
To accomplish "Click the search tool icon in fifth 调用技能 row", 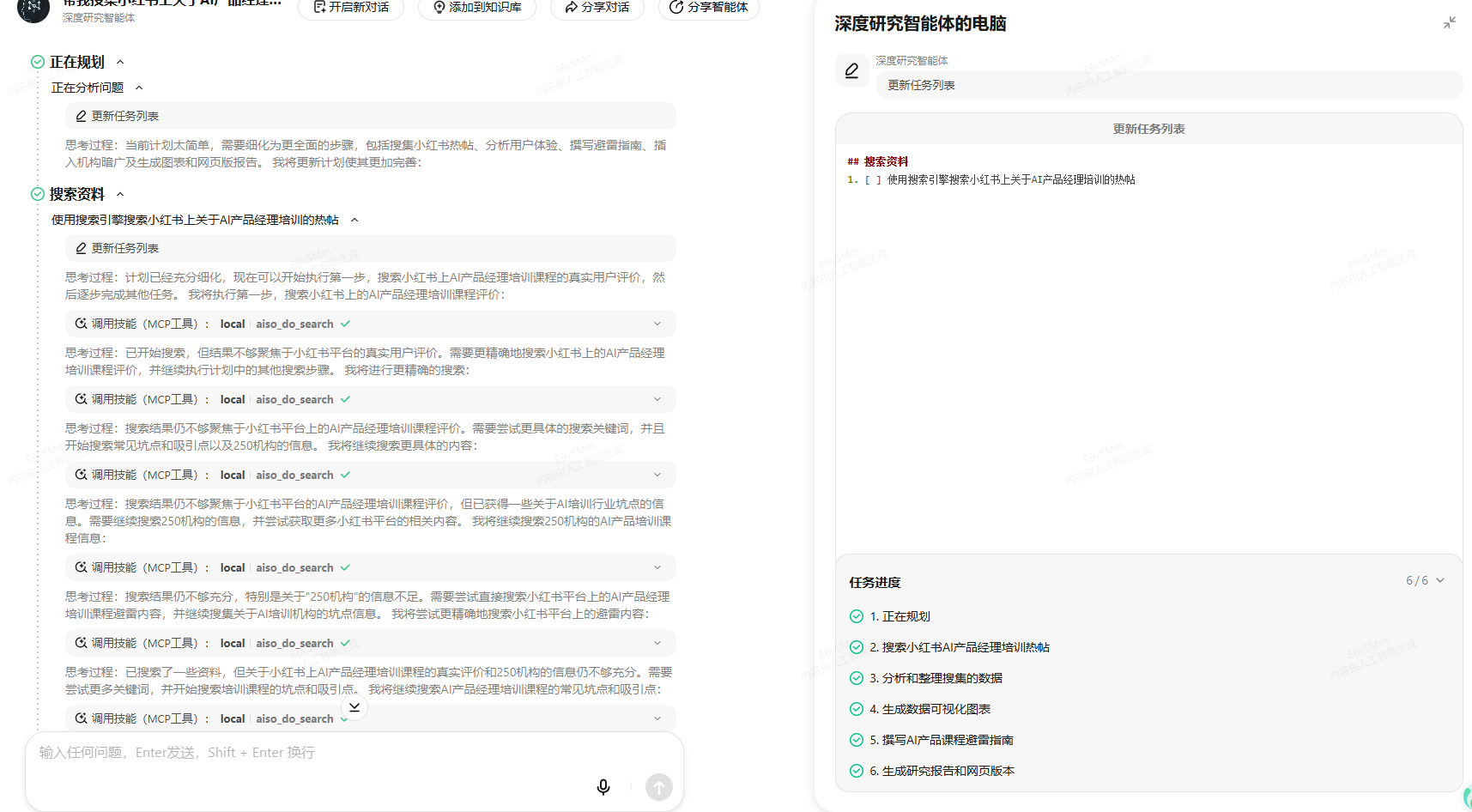I will 81,643.
